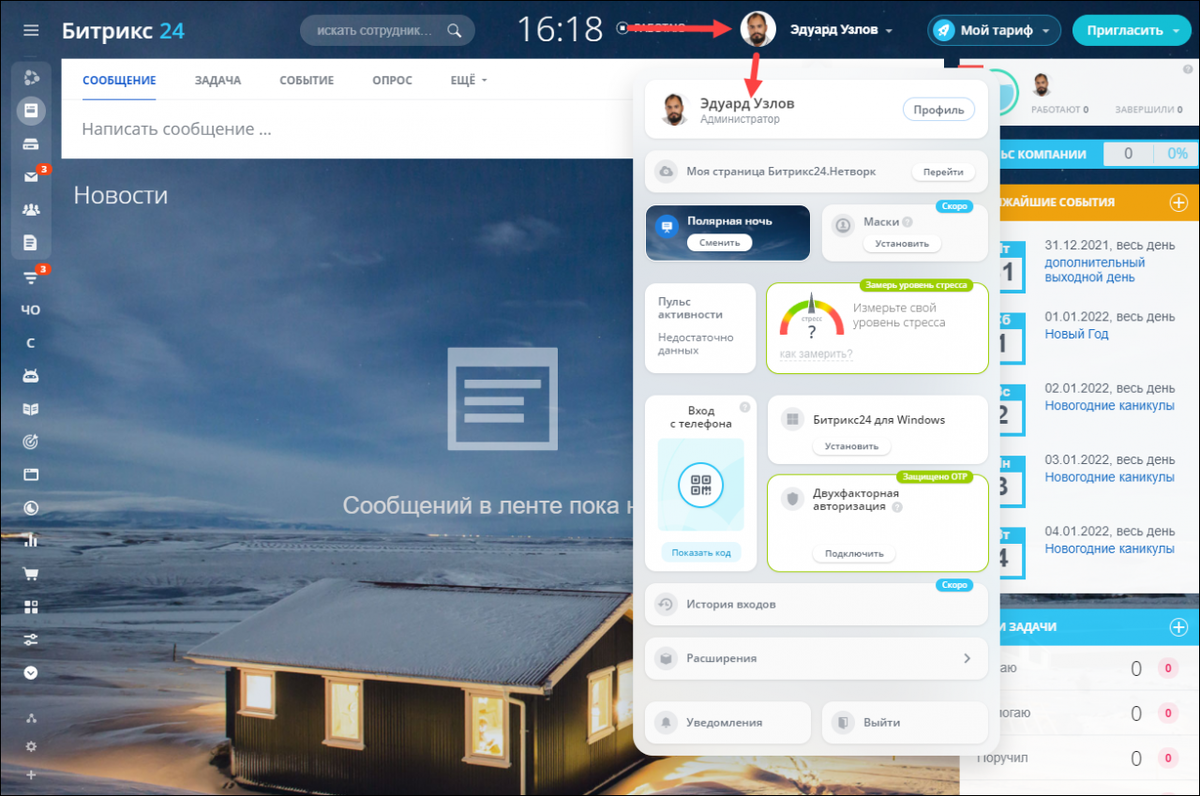This screenshot has height=796, width=1200.
Task: Open Уведомления in the profile popup
Action: click(728, 722)
